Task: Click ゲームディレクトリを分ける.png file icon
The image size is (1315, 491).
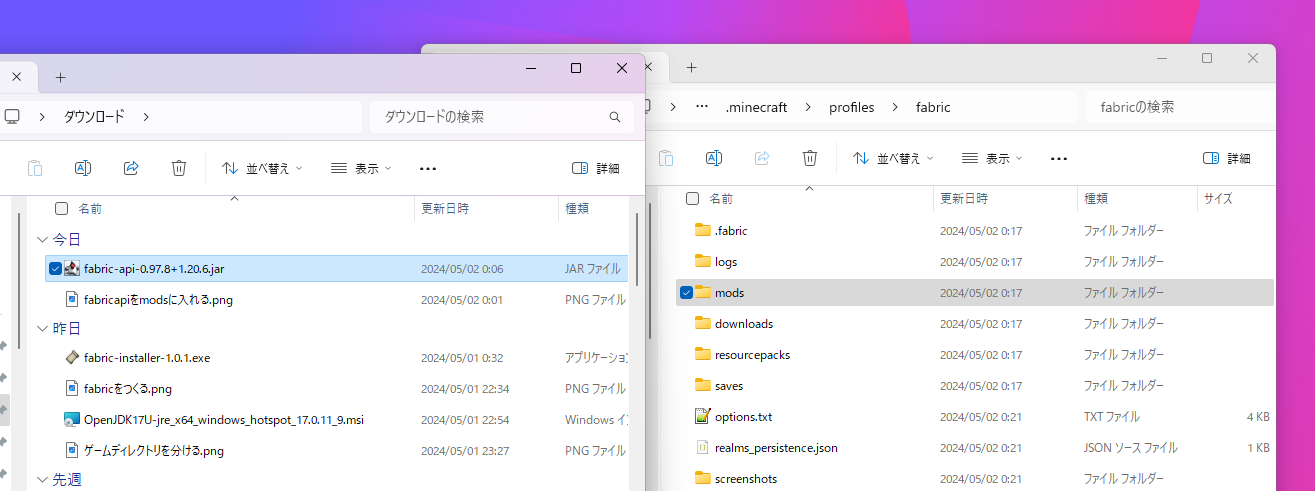Action: 72,450
